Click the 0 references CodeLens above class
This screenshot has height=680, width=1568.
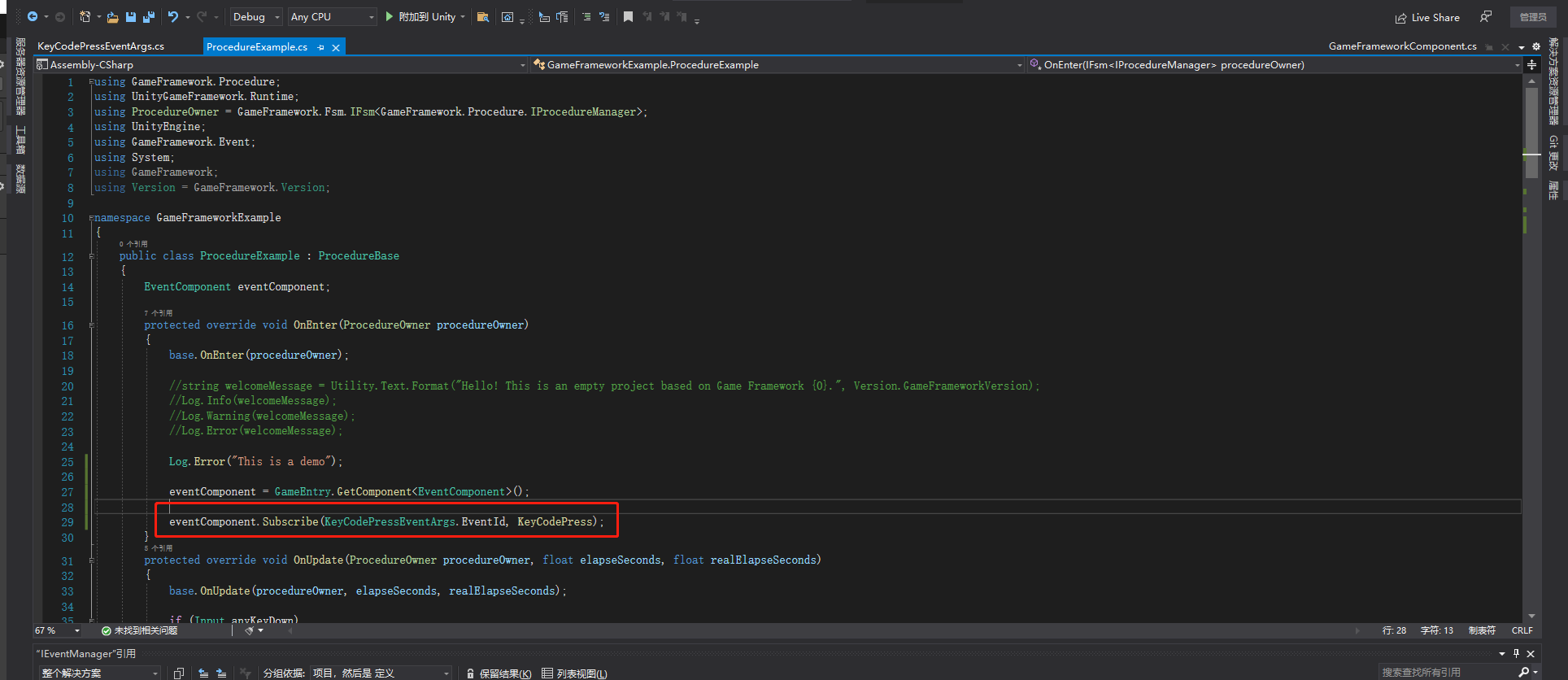click(x=133, y=243)
